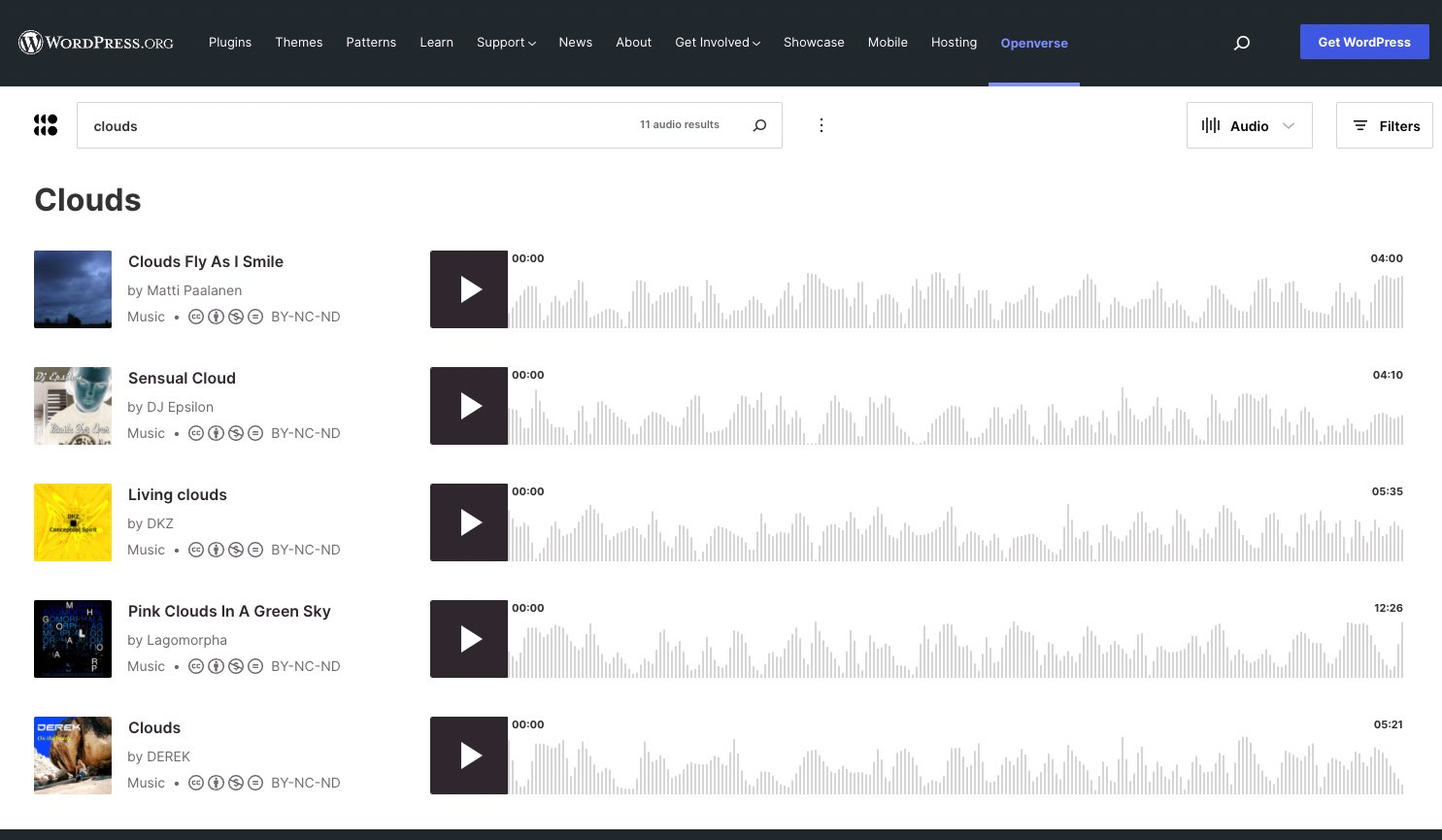Viewport: 1442px width, 840px height.
Task: Open the Living clouds title link
Action: 178,494
